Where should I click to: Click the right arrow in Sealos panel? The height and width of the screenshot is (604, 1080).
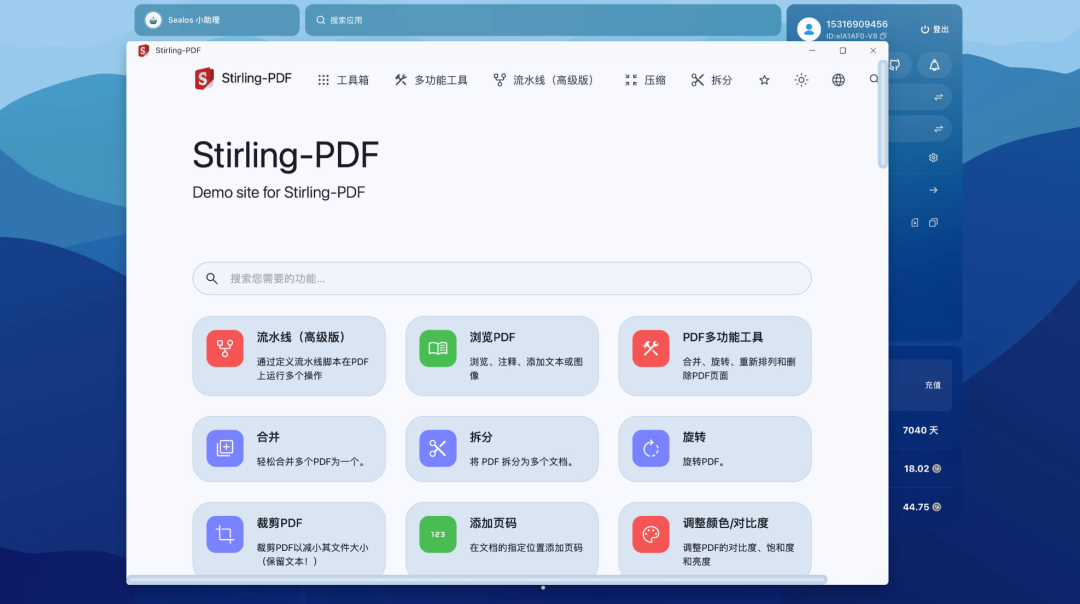pyautogui.click(x=933, y=190)
